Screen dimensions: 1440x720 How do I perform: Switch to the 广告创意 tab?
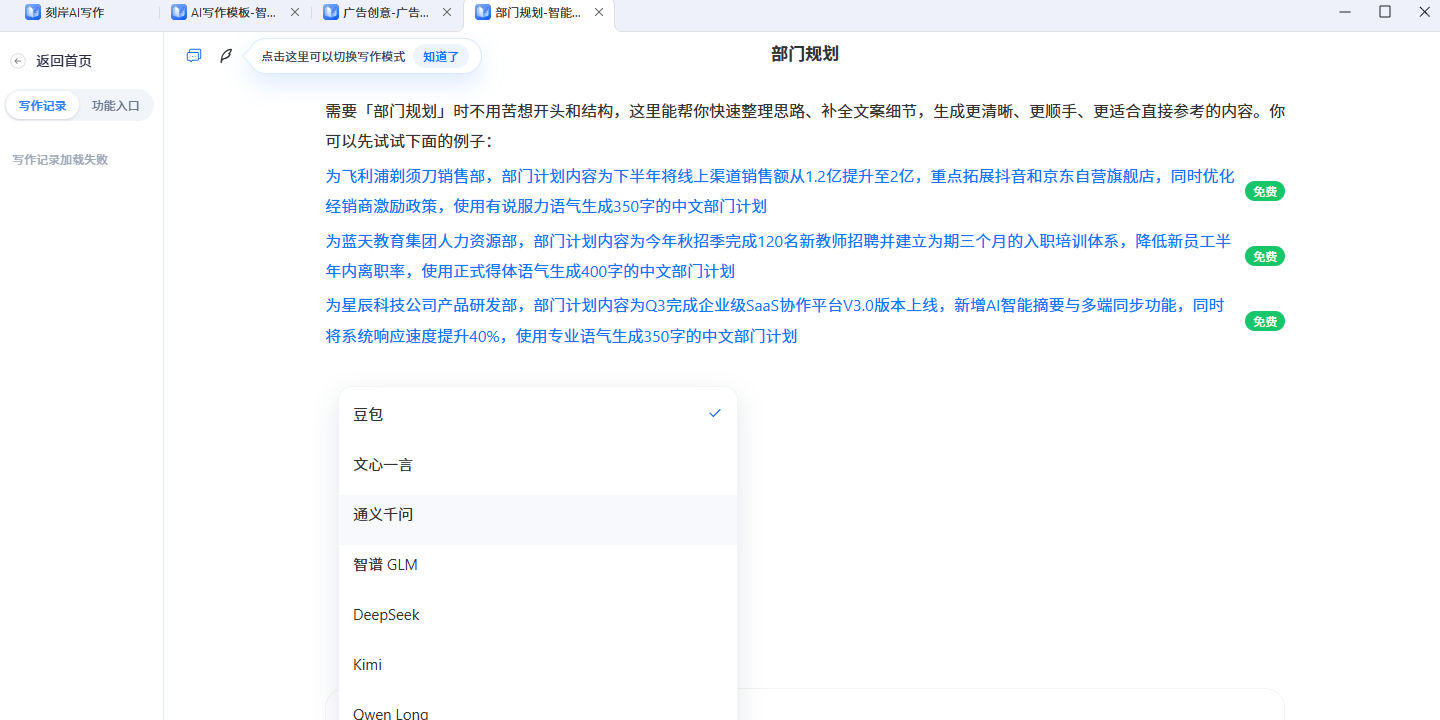click(x=388, y=13)
